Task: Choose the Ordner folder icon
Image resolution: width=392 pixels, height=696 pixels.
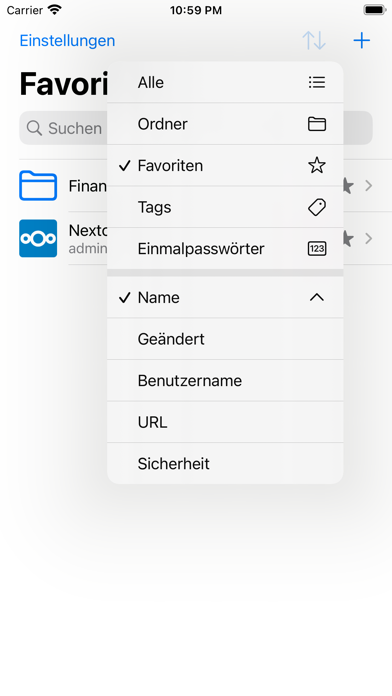Action: coord(317,124)
